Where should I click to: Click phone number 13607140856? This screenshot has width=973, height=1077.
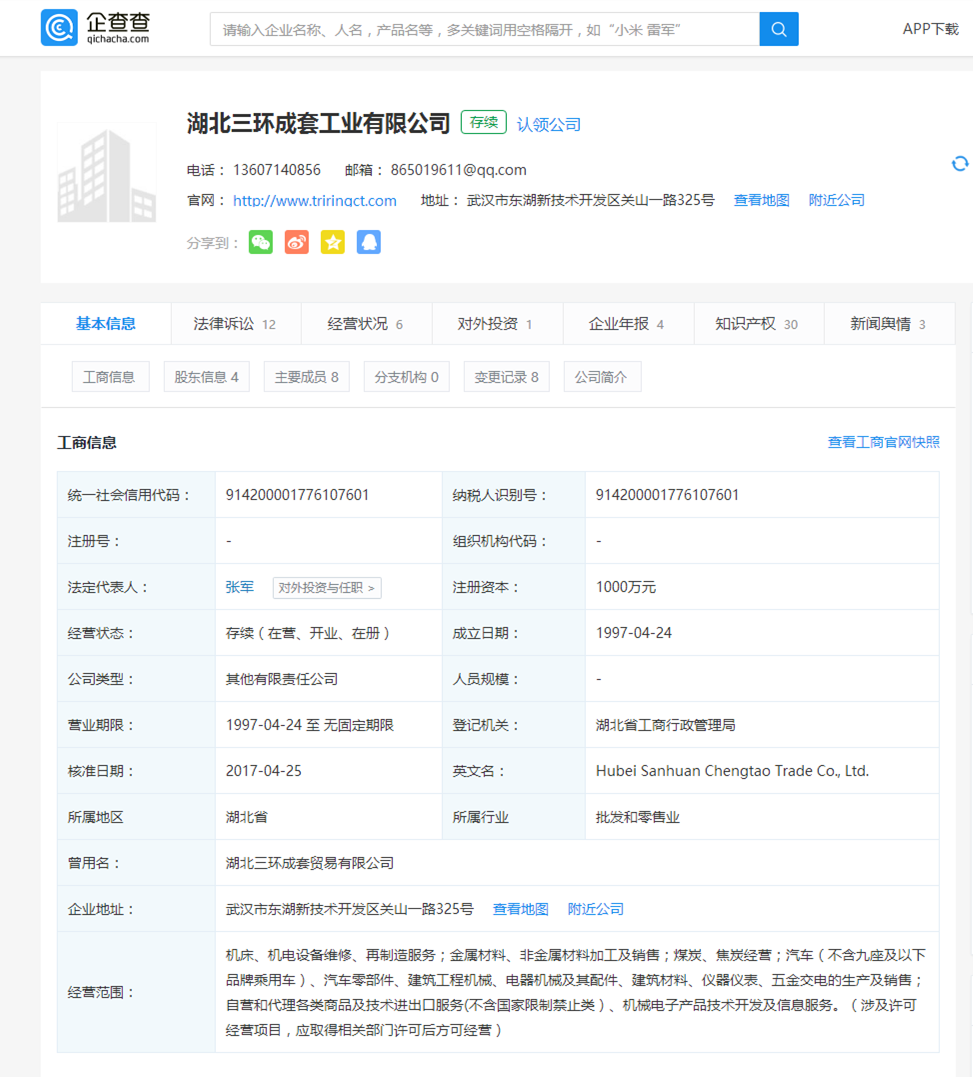(277, 170)
